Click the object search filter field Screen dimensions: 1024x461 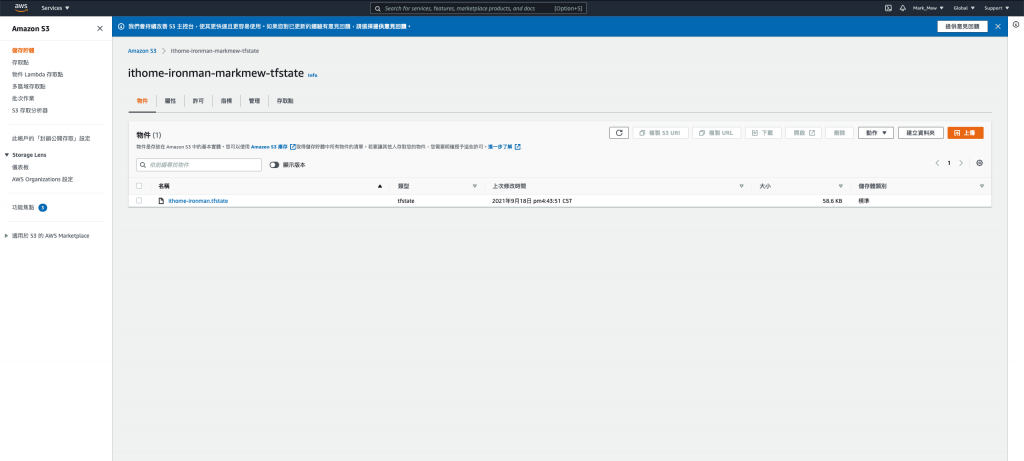pyautogui.click(x=199, y=165)
